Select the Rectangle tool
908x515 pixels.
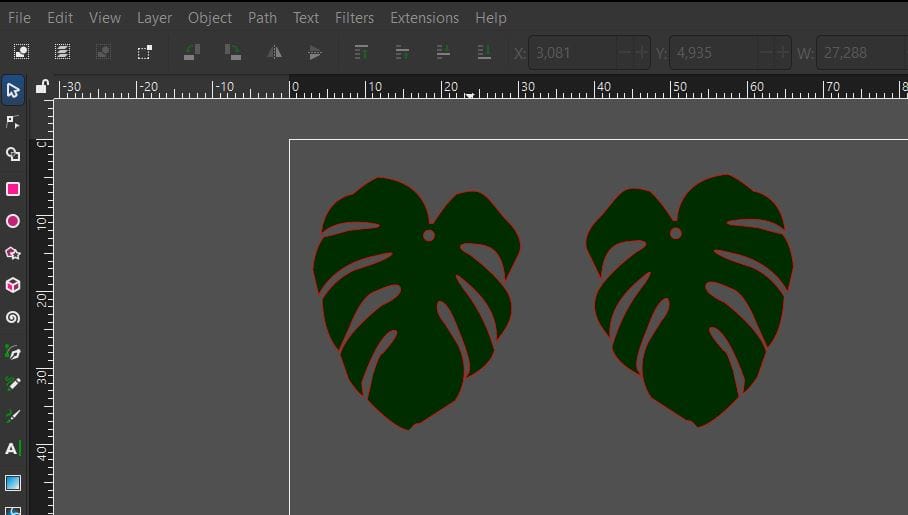[x=13, y=189]
